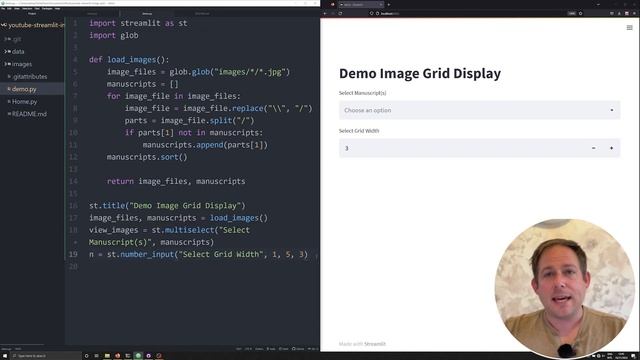640x360 pixels.
Task: Click the 'Demo Image Grid Display' heading
Action: [x=420, y=73]
